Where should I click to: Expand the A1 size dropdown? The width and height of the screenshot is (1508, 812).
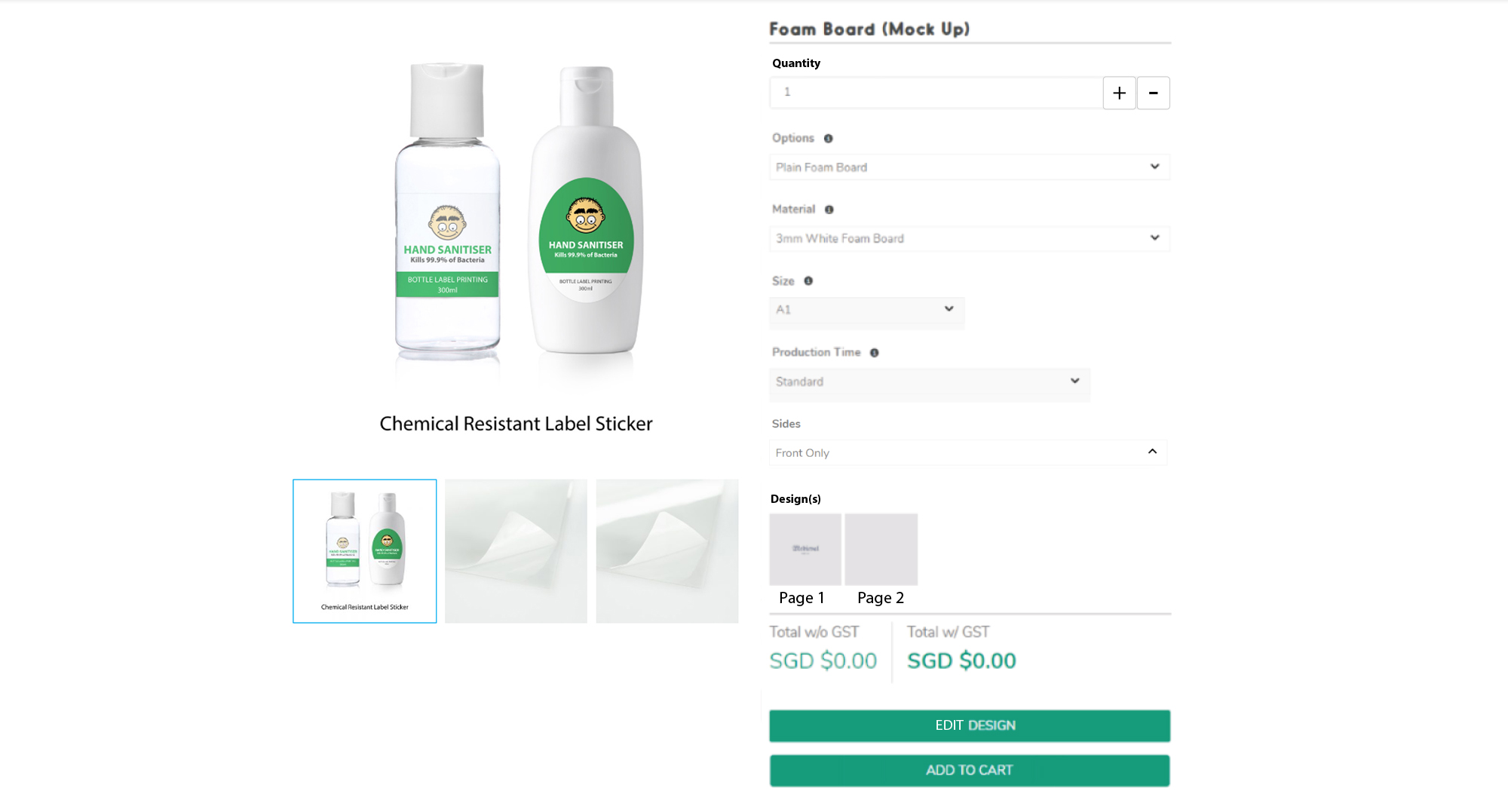coord(867,310)
